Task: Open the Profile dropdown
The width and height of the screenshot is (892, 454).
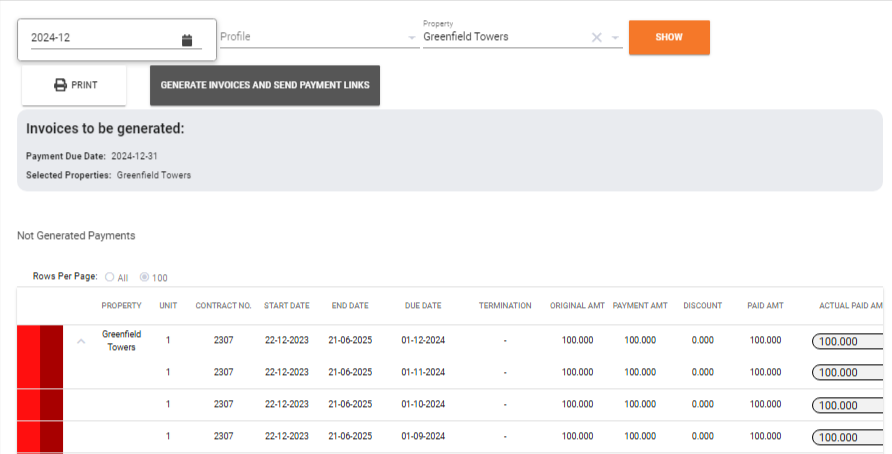Action: coord(319,37)
